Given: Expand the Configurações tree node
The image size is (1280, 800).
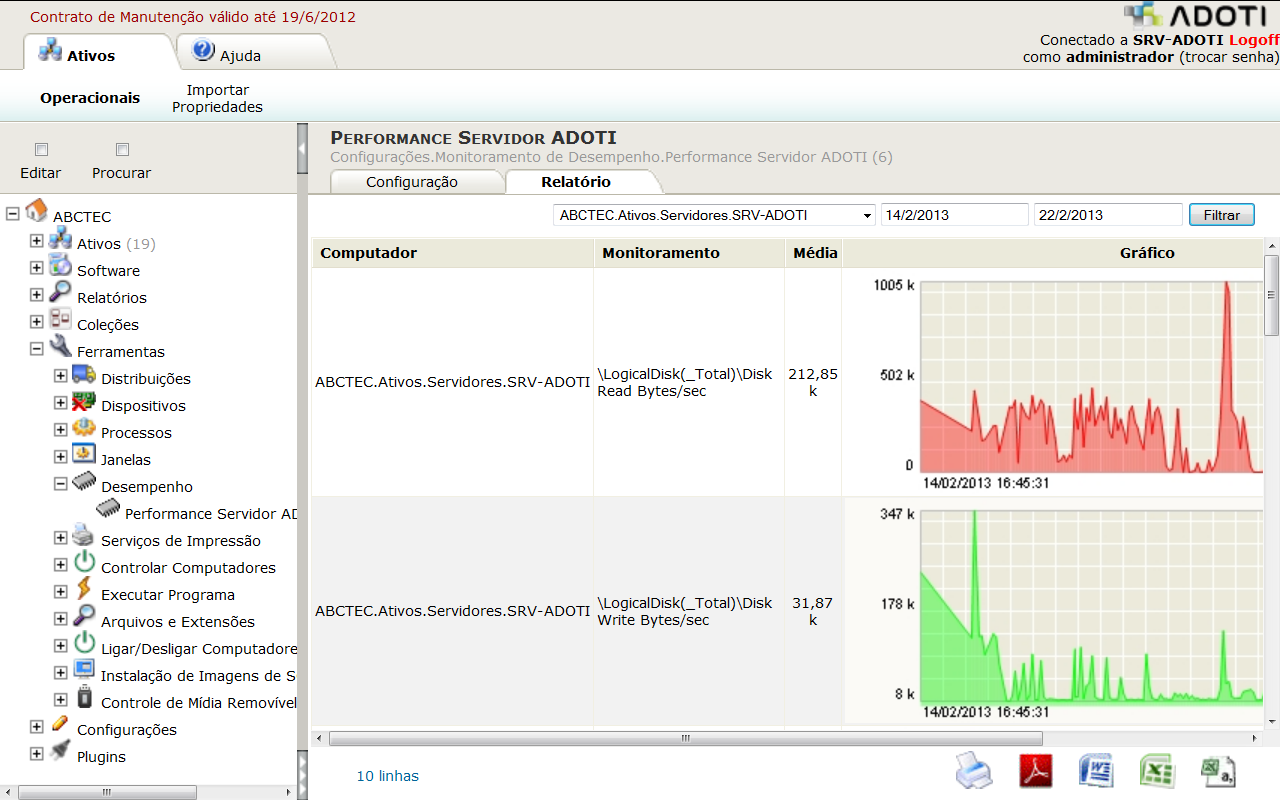Looking at the screenshot, I should pos(37,727).
